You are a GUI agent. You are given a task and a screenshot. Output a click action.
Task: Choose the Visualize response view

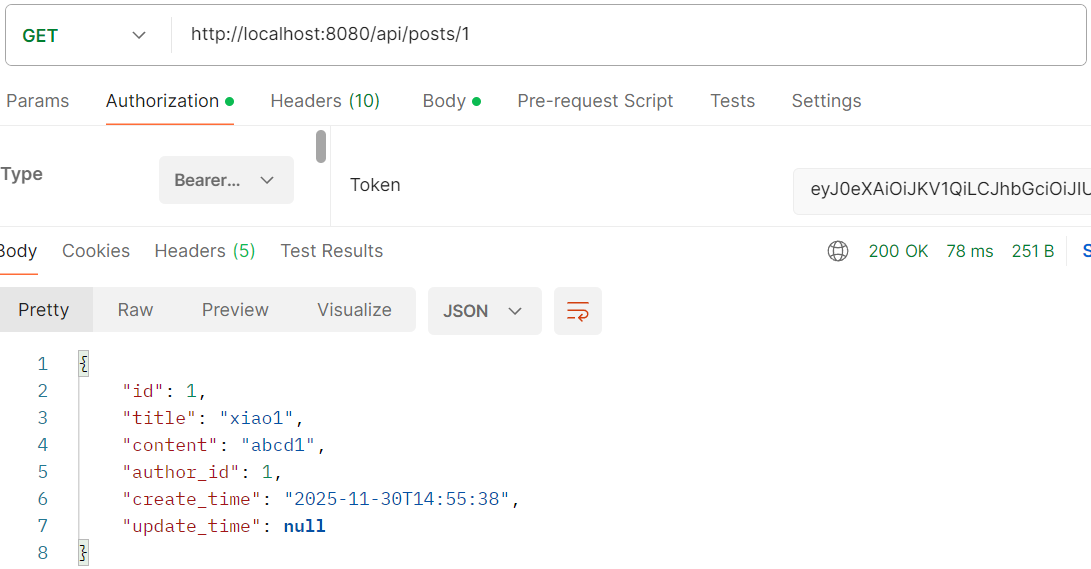(x=354, y=310)
